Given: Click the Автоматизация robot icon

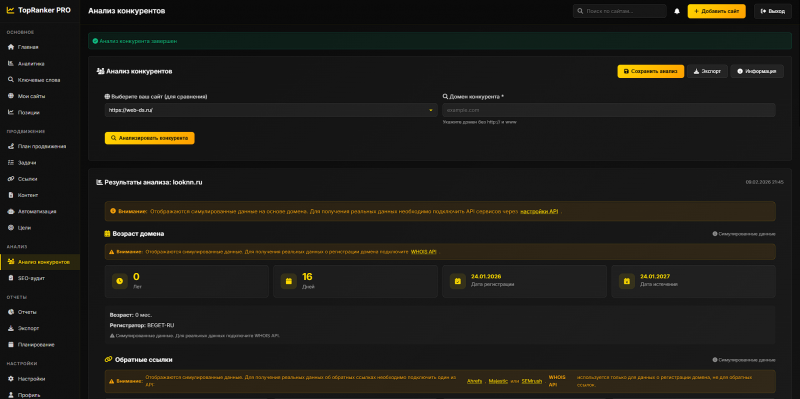Looking at the screenshot, I should point(11,211).
